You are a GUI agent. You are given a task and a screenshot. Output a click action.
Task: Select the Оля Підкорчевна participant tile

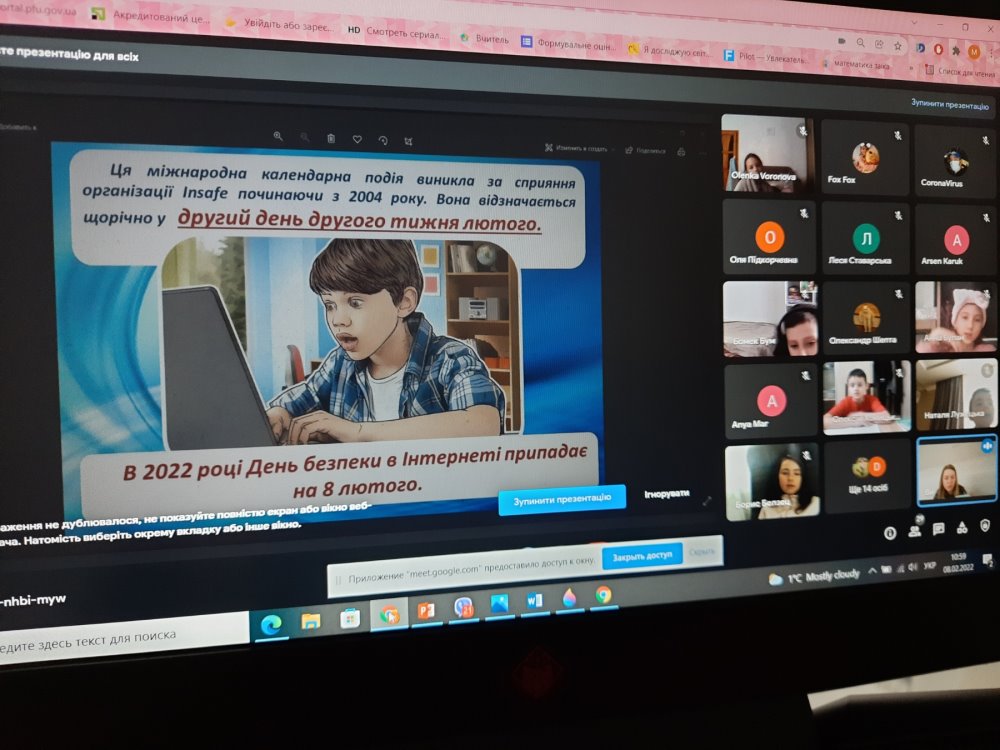click(x=768, y=237)
